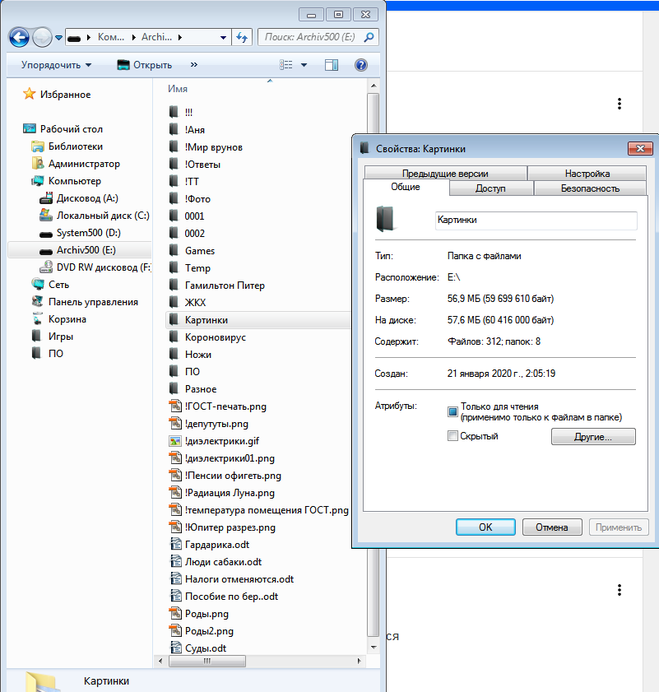Screen dimensions: 659x692
Task: Click the Локальный диск (C:) drive icon
Action: (45, 215)
